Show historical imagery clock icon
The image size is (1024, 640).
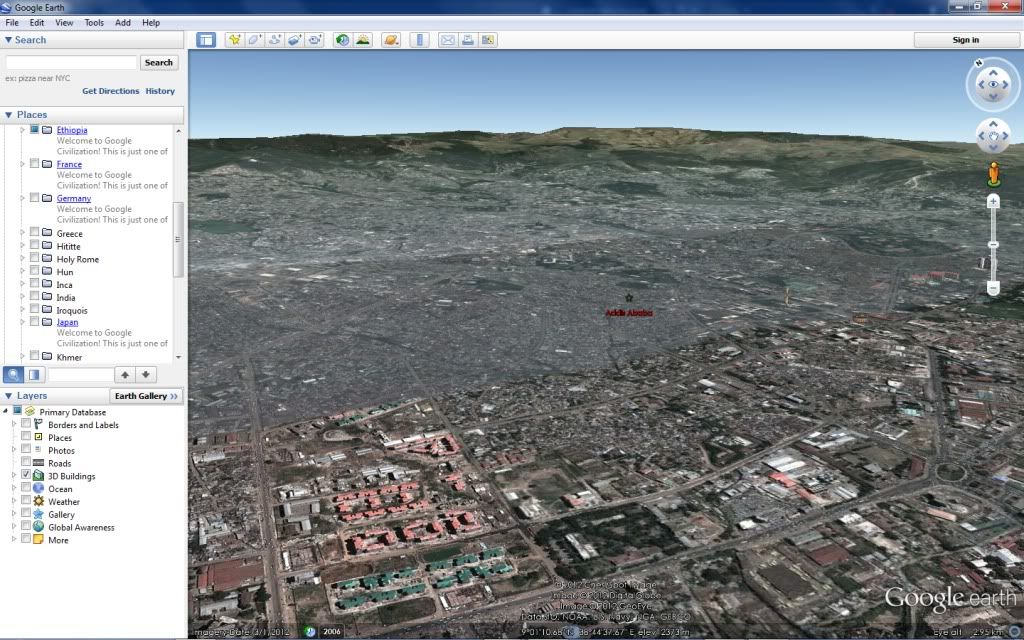(x=342, y=40)
